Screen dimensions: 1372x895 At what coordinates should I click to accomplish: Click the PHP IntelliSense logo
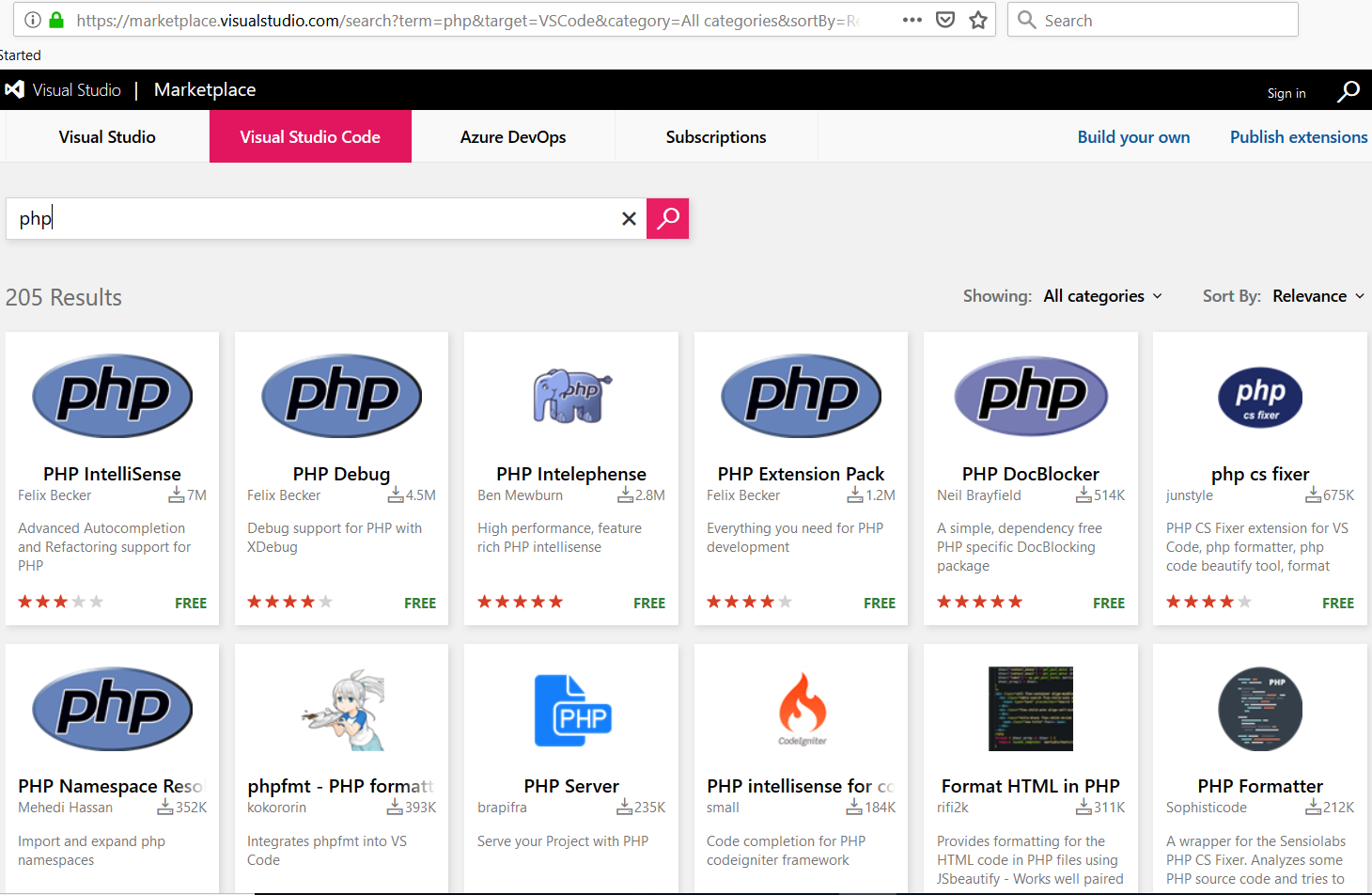click(112, 396)
